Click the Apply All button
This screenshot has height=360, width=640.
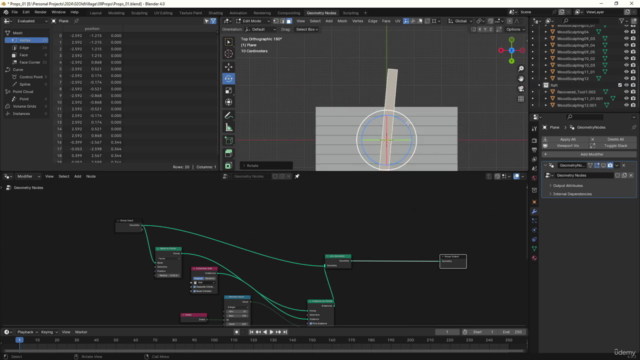566,139
